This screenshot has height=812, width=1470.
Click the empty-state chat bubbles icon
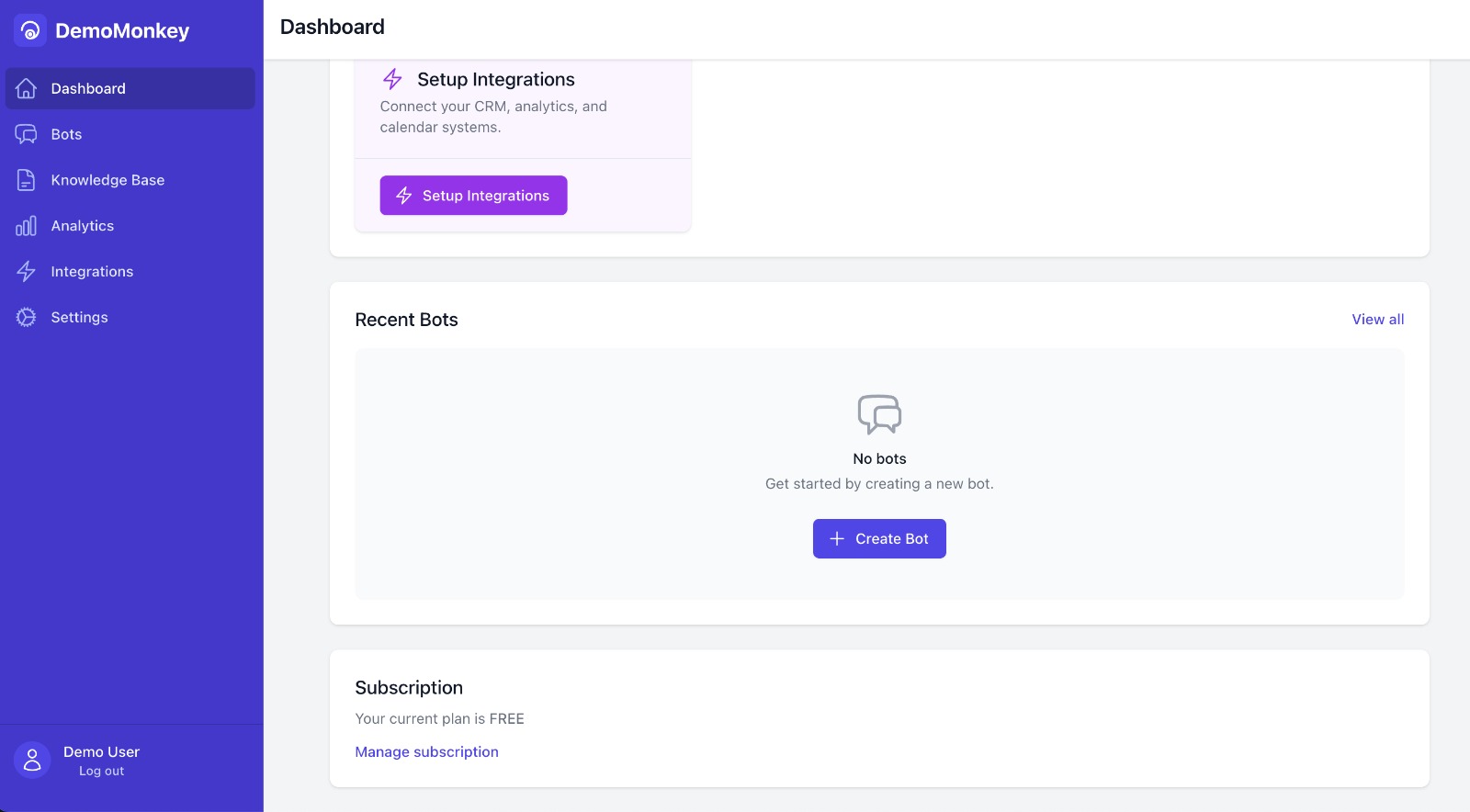(x=879, y=414)
